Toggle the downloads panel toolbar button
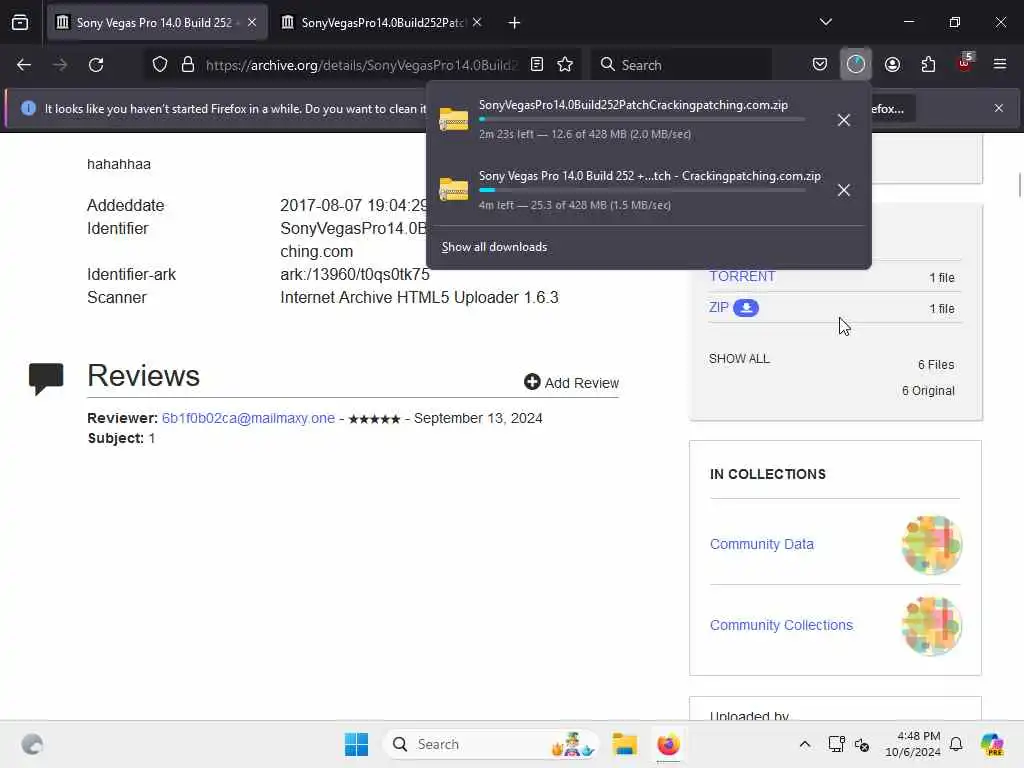This screenshot has width=1024, height=768. pos(856,65)
